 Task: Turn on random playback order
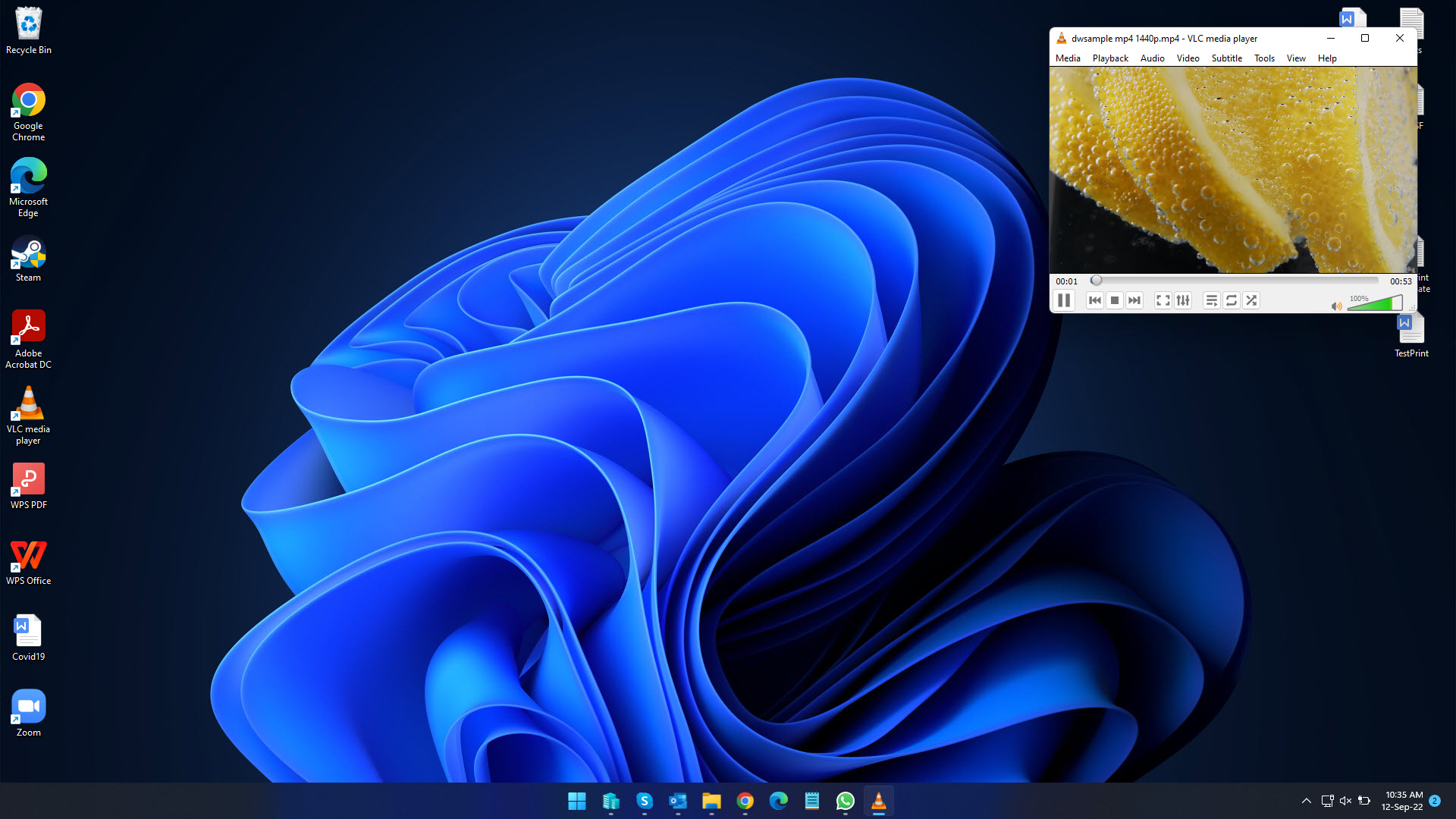point(1251,300)
